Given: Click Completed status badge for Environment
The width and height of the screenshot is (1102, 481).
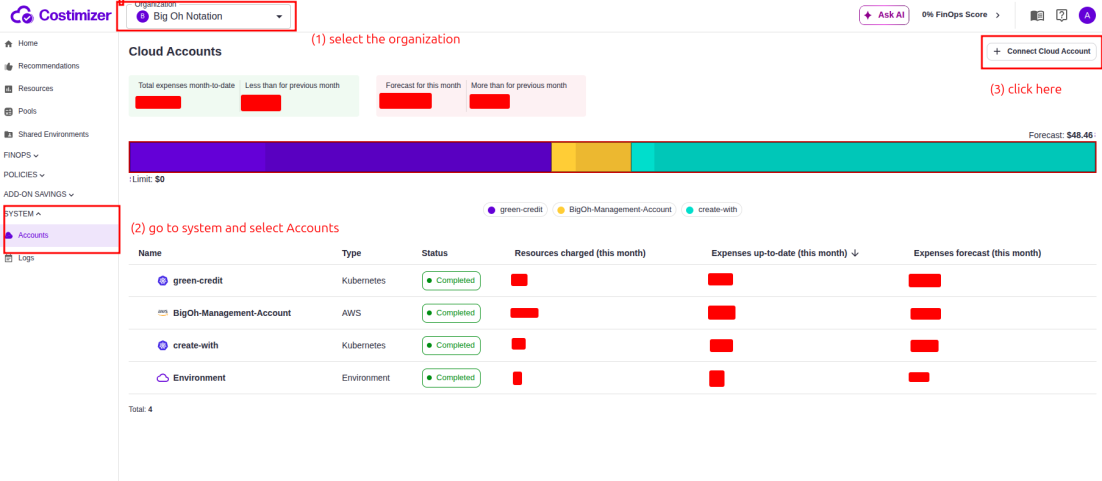Looking at the screenshot, I should [451, 378].
